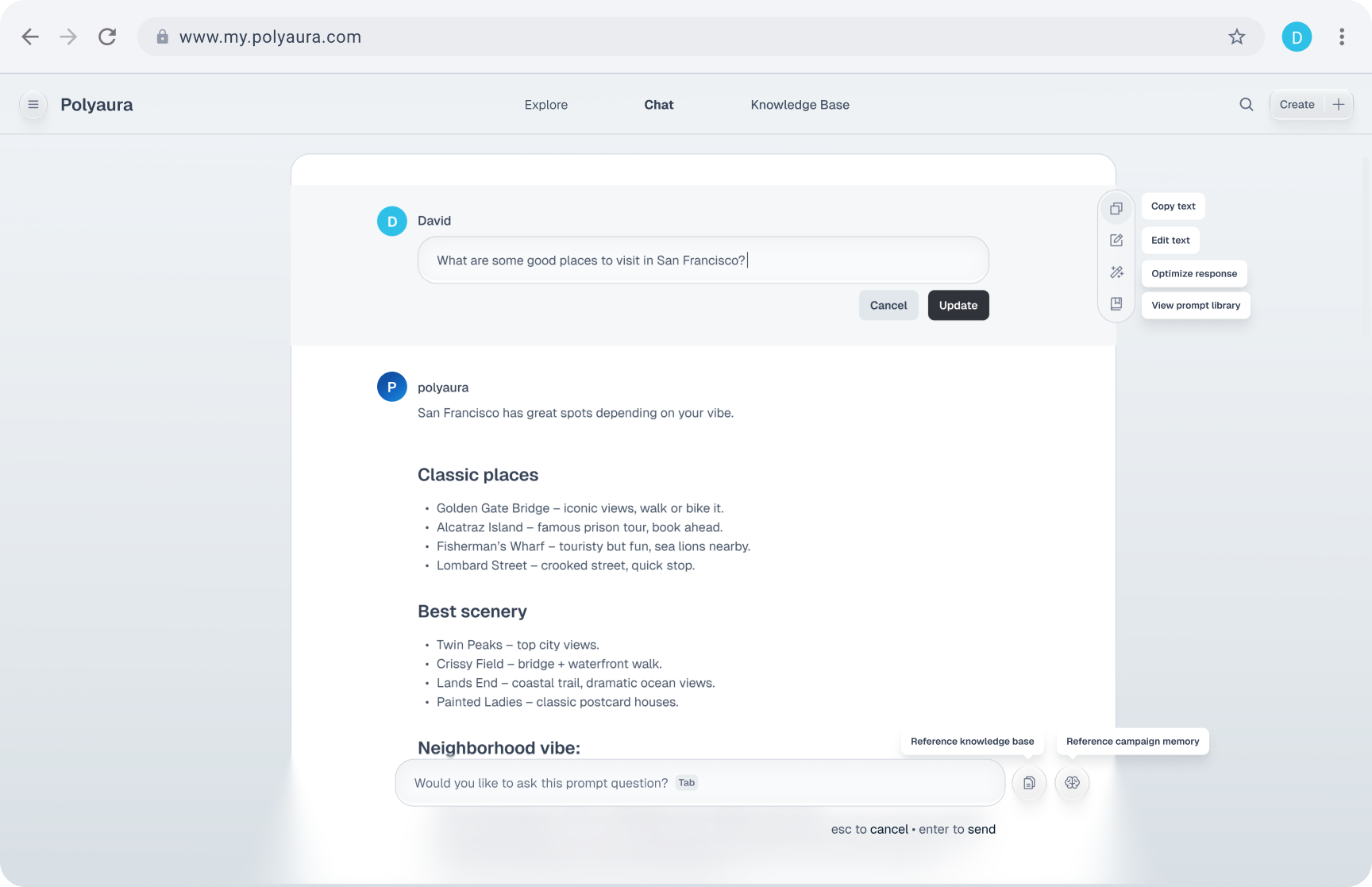Select Optimize response option
Image resolution: width=1372 pixels, height=887 pixels.
pos(1194,273)
